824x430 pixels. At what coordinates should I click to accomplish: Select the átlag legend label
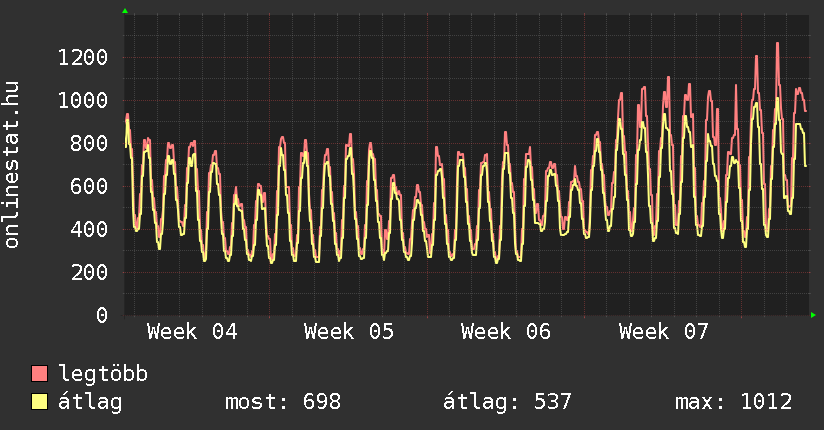coord(91,402)
